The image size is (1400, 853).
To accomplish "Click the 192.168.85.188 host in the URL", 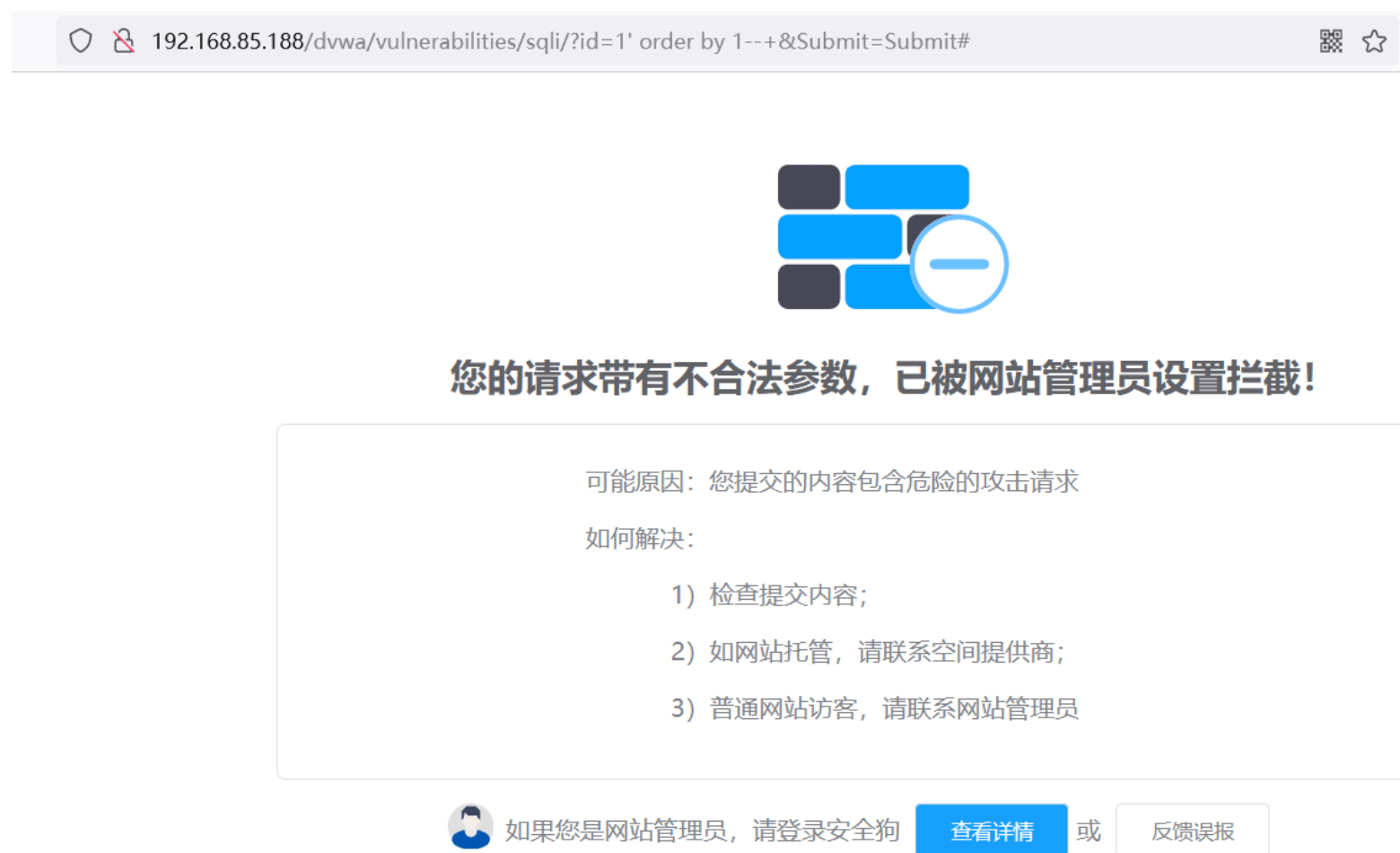I will (x=227, y=40).
